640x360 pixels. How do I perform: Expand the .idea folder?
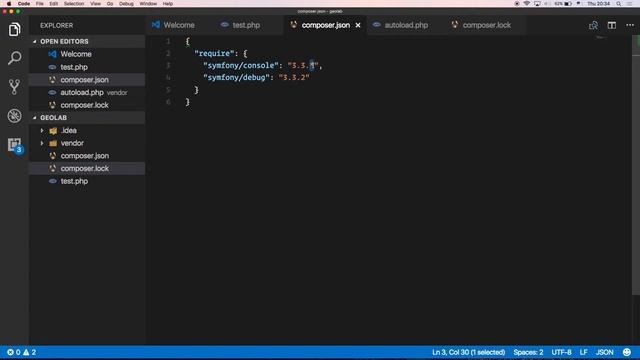coord(87,131)
